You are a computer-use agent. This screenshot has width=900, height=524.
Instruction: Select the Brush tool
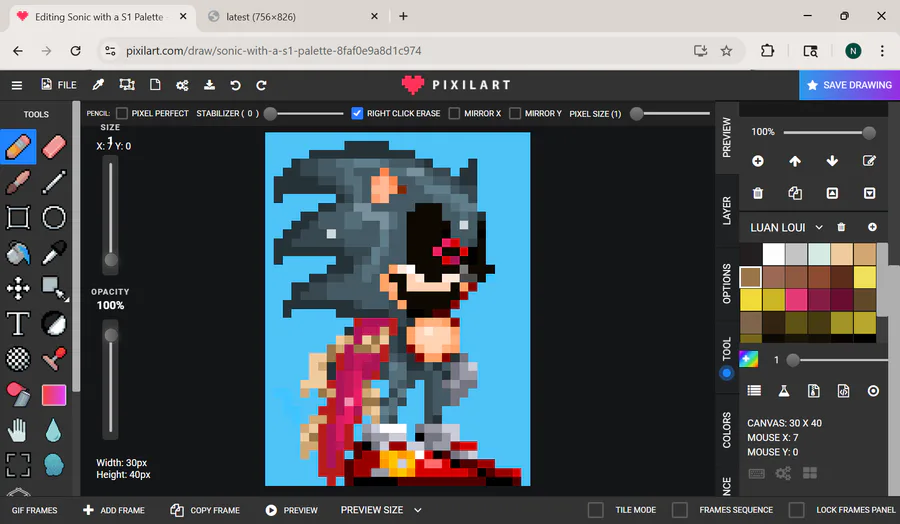(x=18, y=183)
